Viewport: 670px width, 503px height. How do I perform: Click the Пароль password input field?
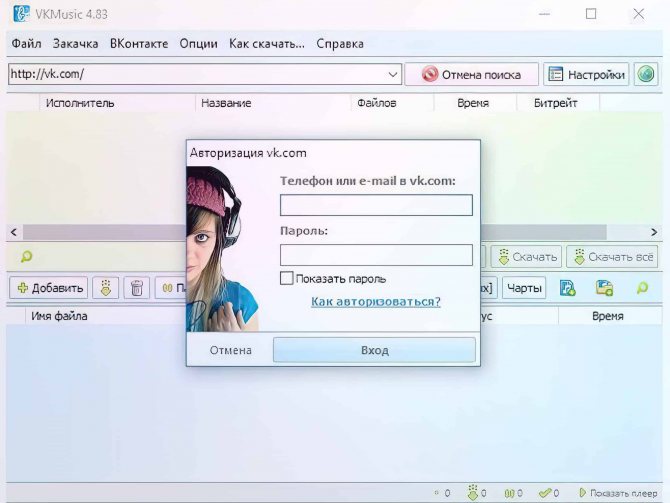pyautogui.click(x=376, y=255)
